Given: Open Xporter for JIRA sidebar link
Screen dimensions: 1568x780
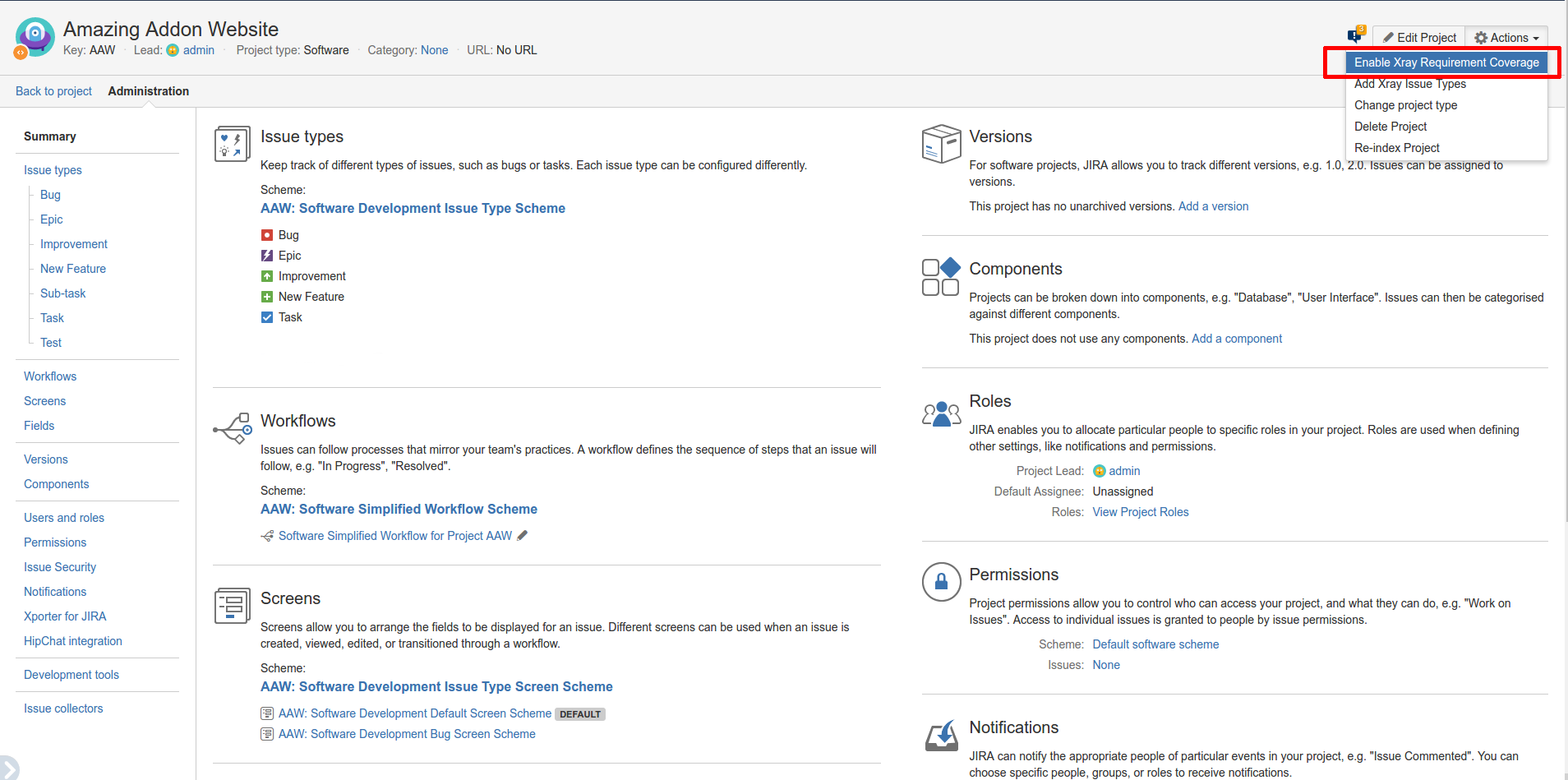Looking at the screenshot, I should tap(65, 616).
